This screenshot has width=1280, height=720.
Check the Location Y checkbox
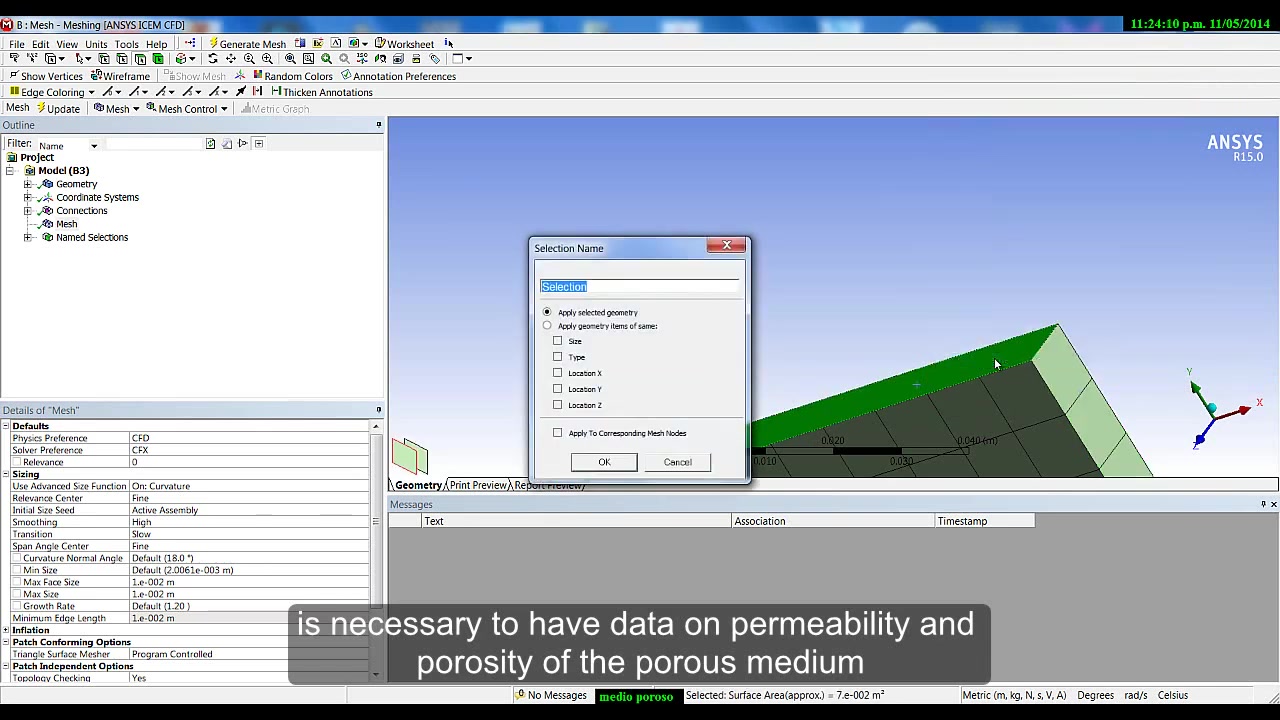click(558, 389)
